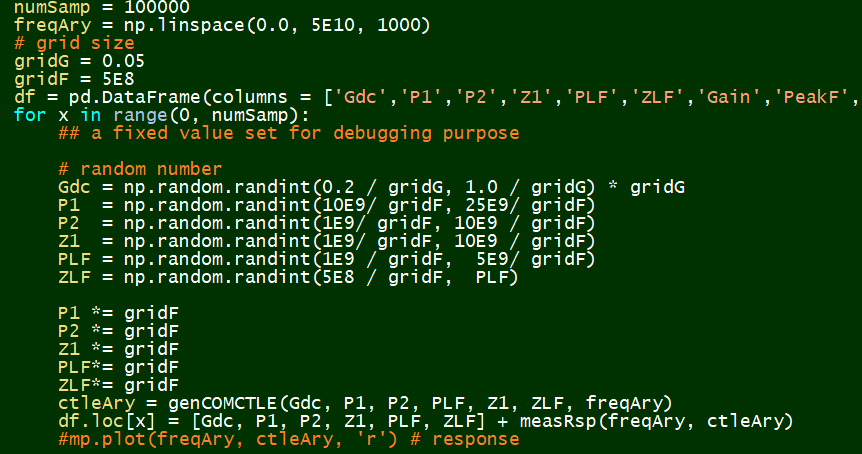This screenshot has width=862, height=454.
Task: Click the numSamp variable on the first line
Action: click(x=52, y=7)
